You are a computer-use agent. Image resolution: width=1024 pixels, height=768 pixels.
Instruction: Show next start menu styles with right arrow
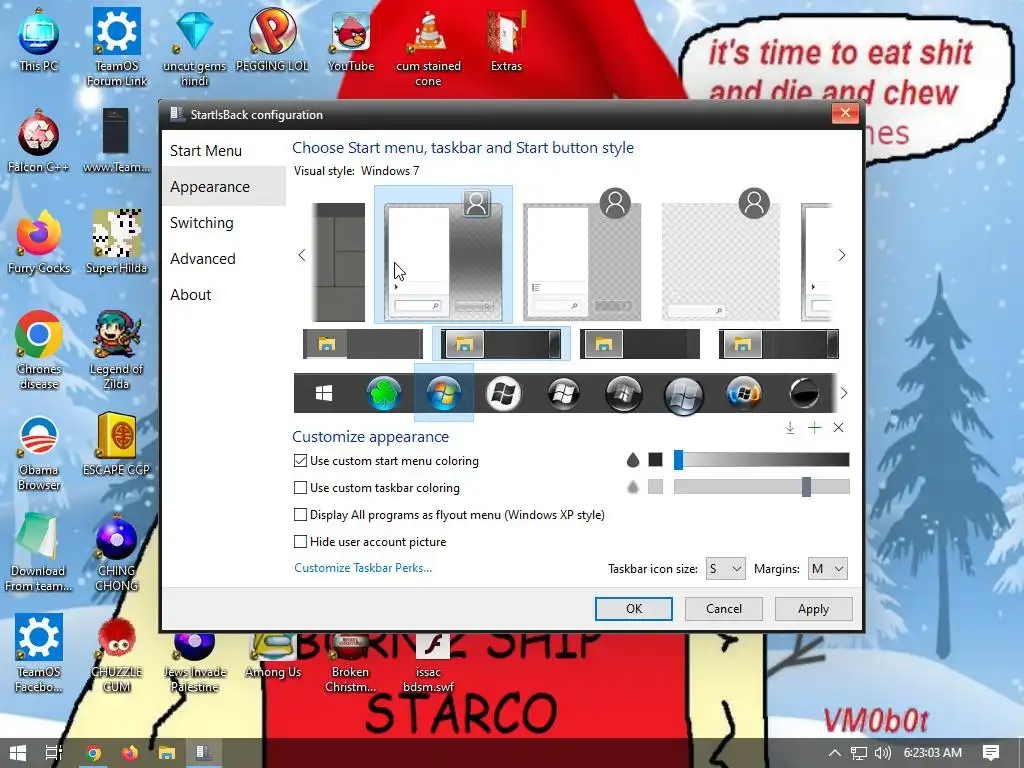coord(842,255)
